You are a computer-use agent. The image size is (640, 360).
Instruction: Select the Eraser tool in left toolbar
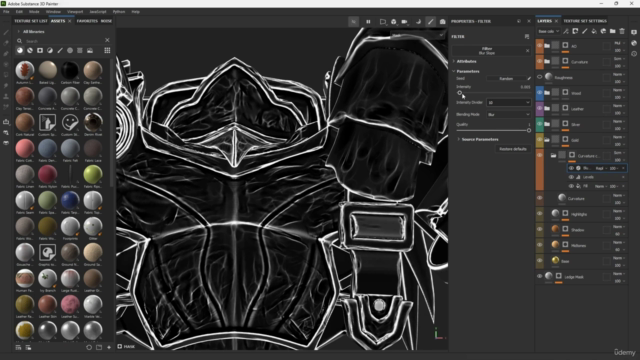[6, 43]
